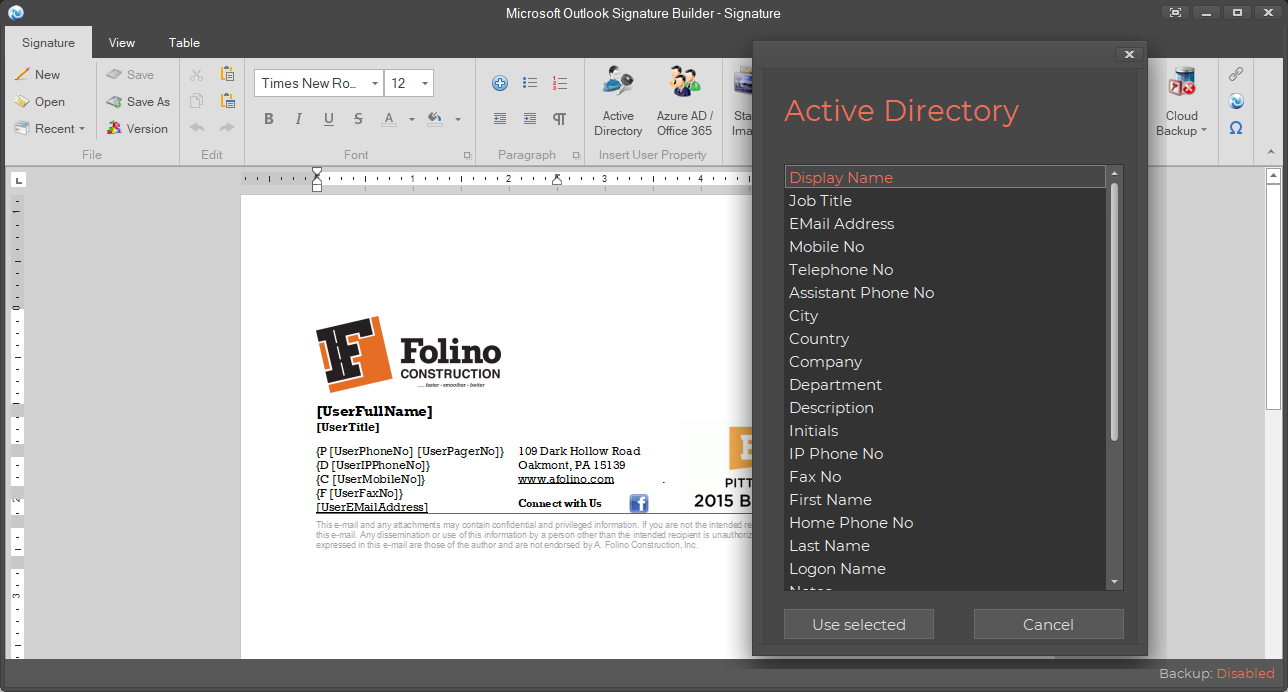1288x692 pixels.
Task: Click the Folino Construction logo image
Action: (x=409, y=355)
